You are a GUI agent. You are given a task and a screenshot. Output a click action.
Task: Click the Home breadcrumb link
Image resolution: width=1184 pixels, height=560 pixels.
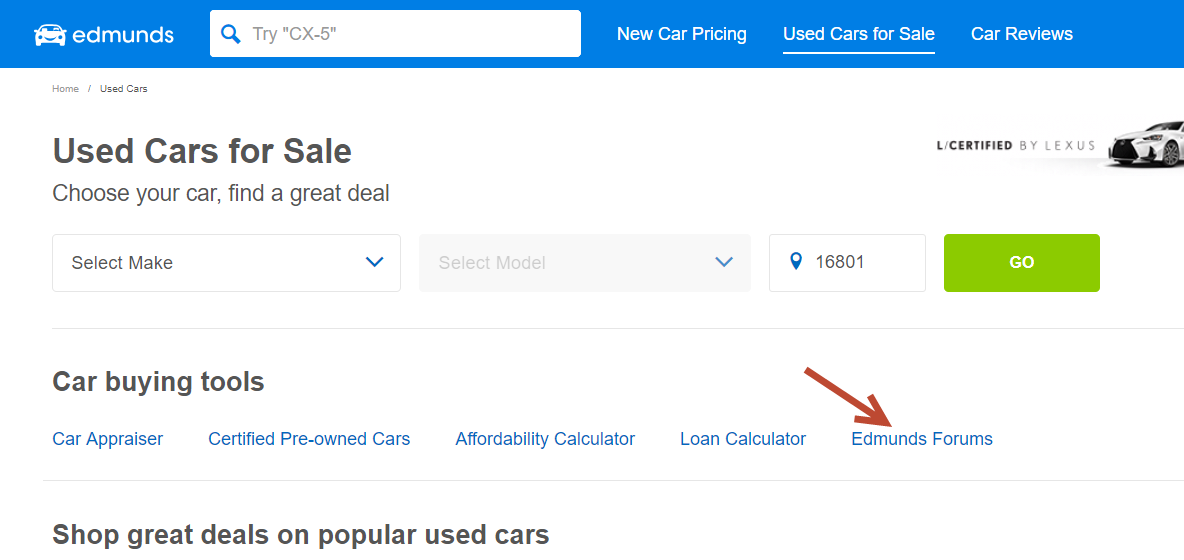click(65, 89)
